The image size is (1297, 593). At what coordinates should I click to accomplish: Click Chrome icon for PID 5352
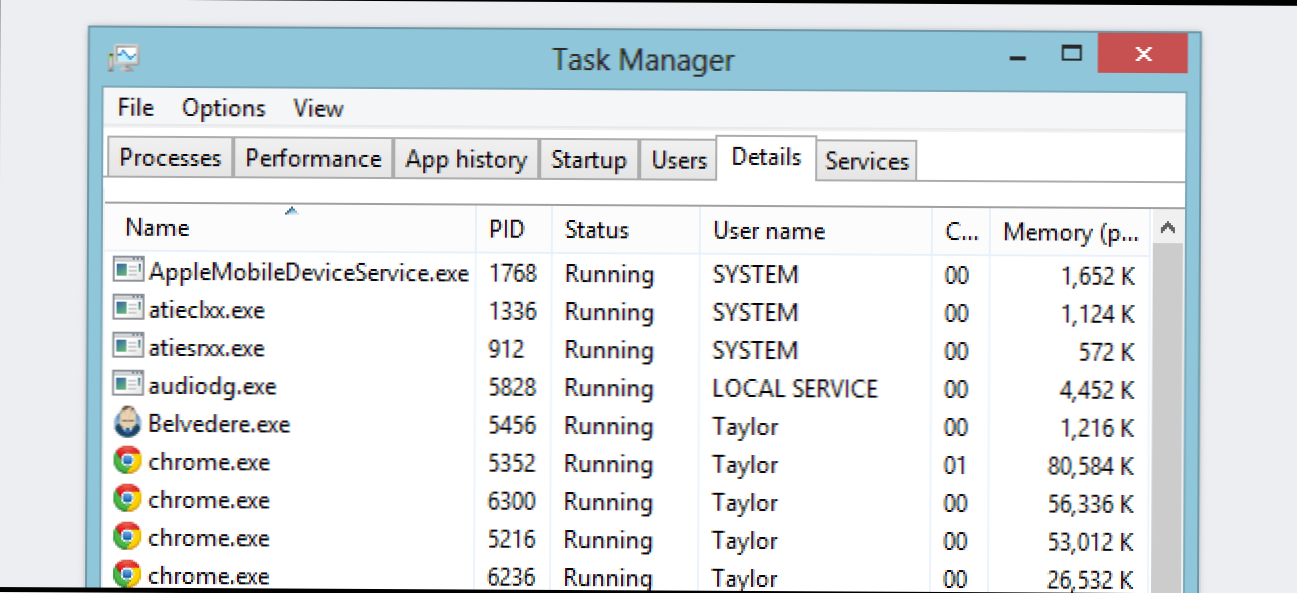click(127, 462)
